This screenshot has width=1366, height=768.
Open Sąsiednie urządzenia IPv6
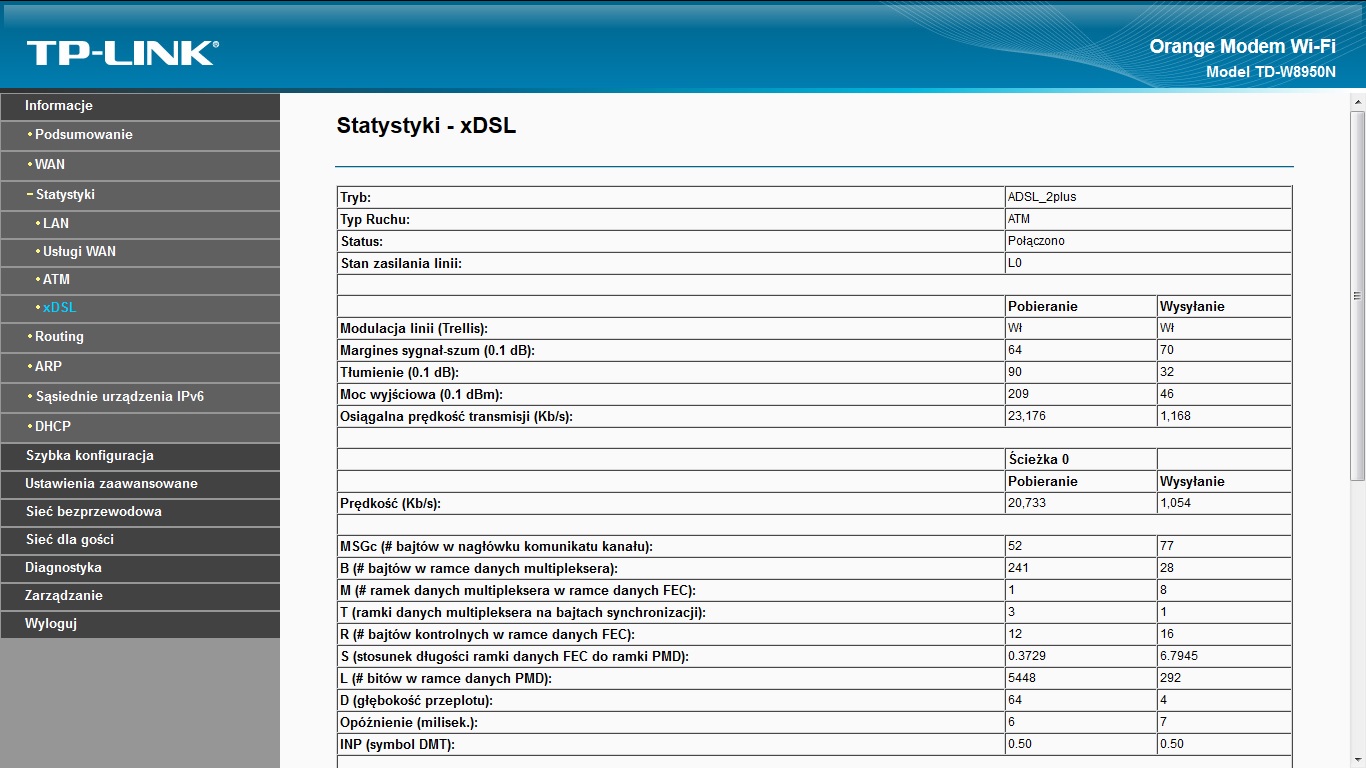pos(140,397)
